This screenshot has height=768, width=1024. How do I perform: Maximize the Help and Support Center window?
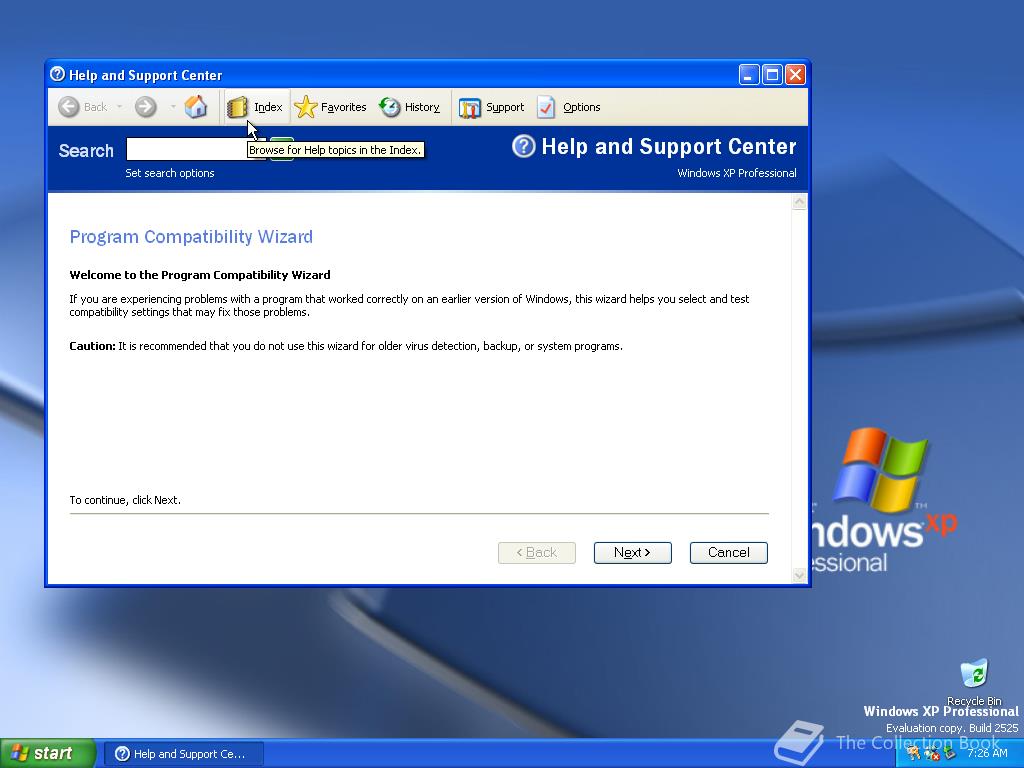click(772, 75)
